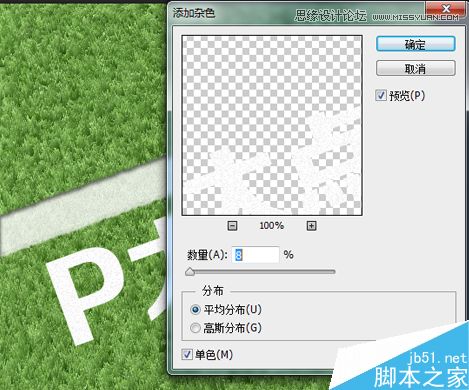469x390 pixels.
Task: Close the 添加杂色 dialog
Action: pos(446,8)
